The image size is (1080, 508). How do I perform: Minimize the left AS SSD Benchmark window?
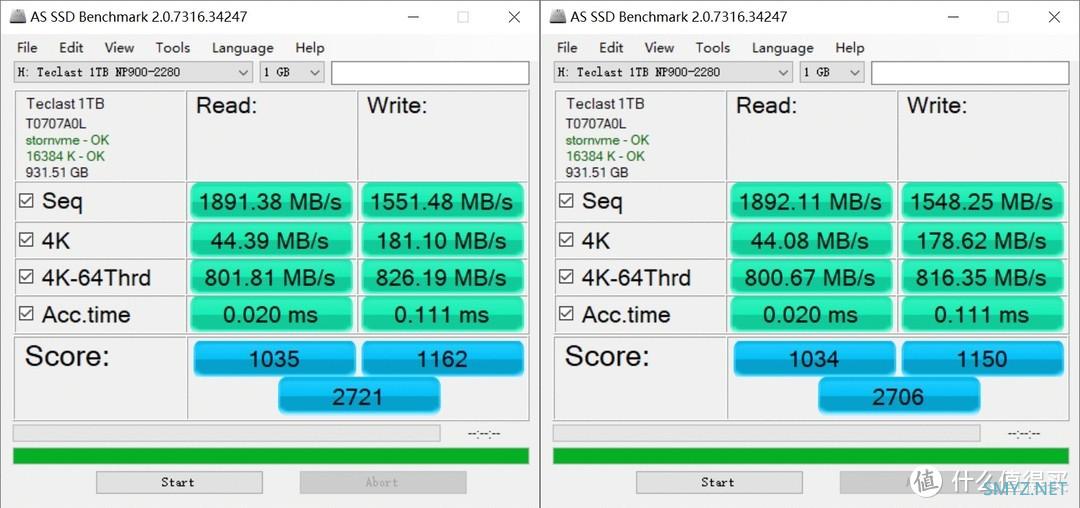(x=413, y=17)
